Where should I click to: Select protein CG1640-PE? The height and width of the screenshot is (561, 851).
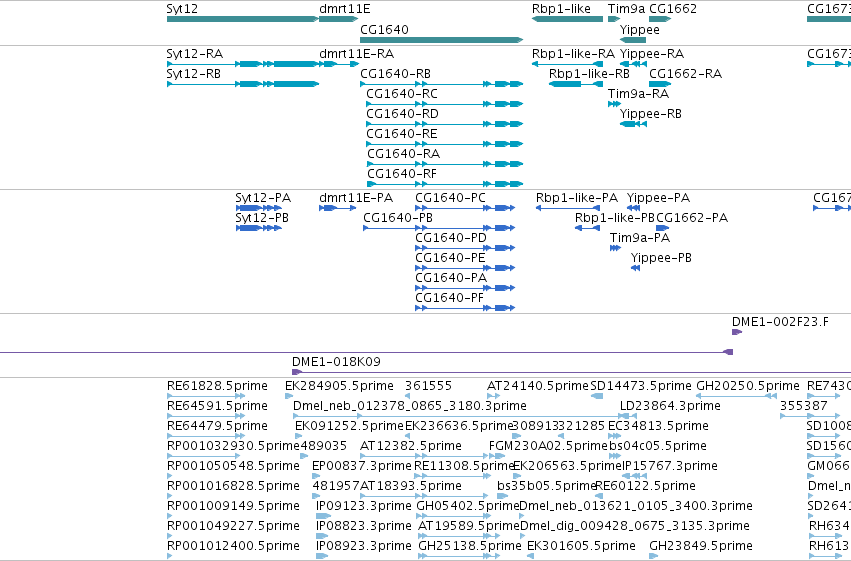point(465,268)
